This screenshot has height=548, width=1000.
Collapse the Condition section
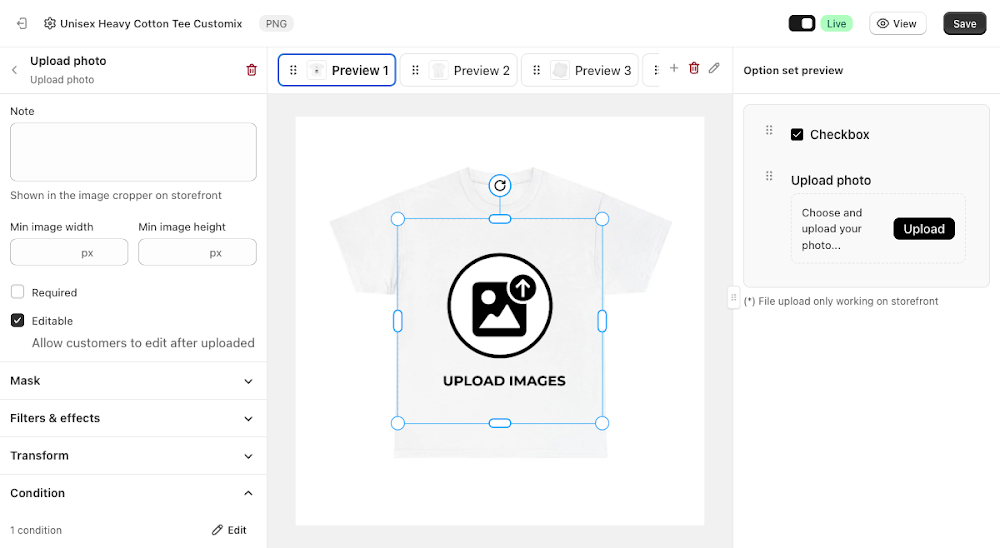133,493
